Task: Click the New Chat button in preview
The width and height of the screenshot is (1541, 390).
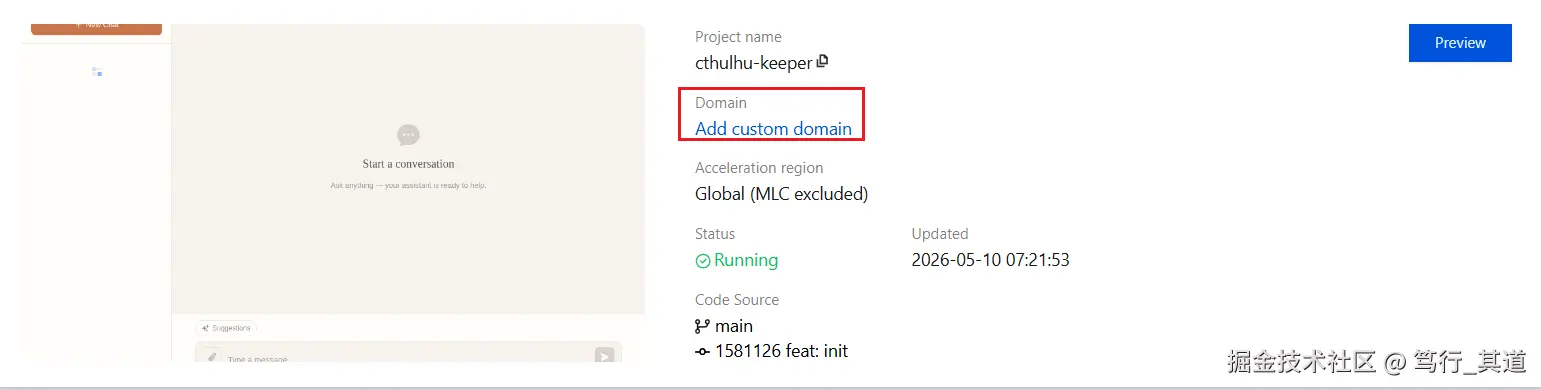Action: pyautogui.click(x=96, y=28)
